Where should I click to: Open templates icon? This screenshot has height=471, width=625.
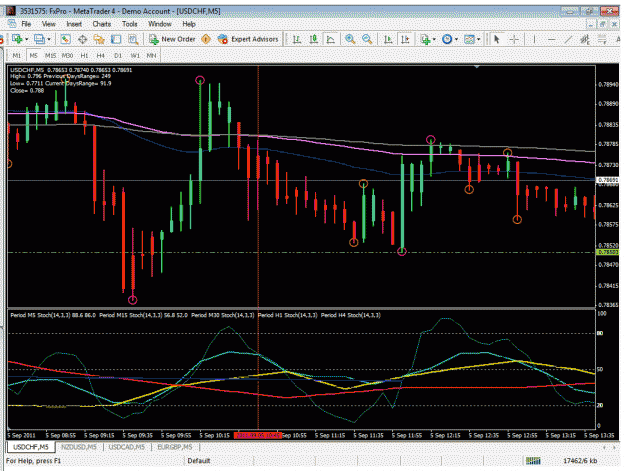point(470,39)
